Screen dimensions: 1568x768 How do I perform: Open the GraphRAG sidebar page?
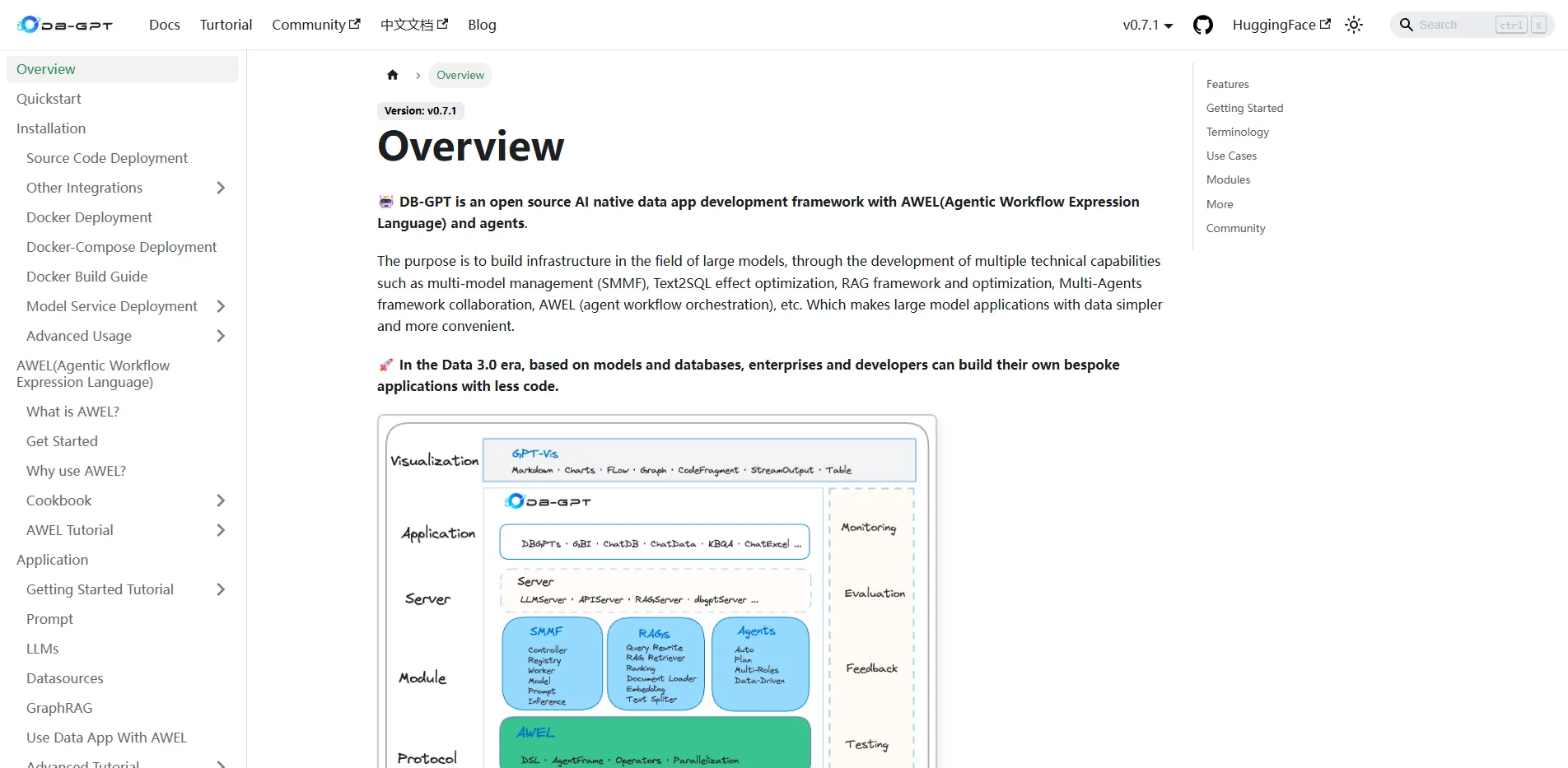pyautogui.click(x=58, y=707)
